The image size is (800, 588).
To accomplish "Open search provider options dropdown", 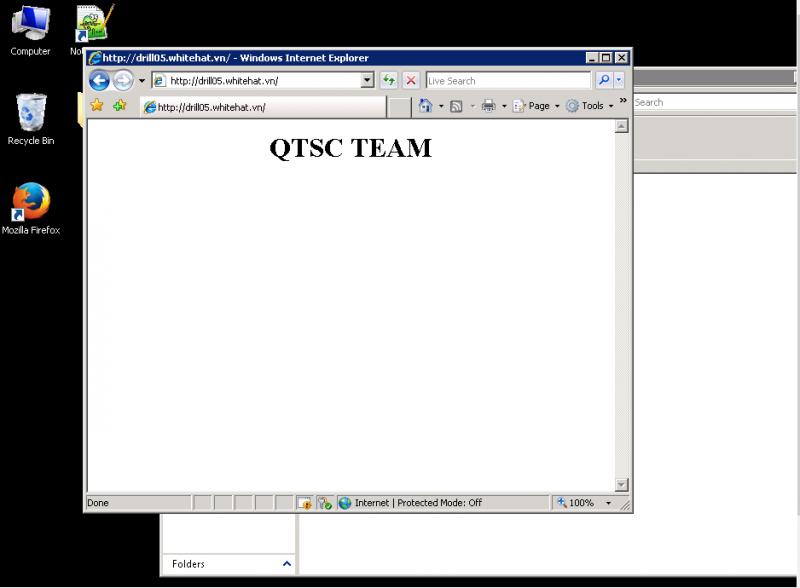I will point(618,80).
